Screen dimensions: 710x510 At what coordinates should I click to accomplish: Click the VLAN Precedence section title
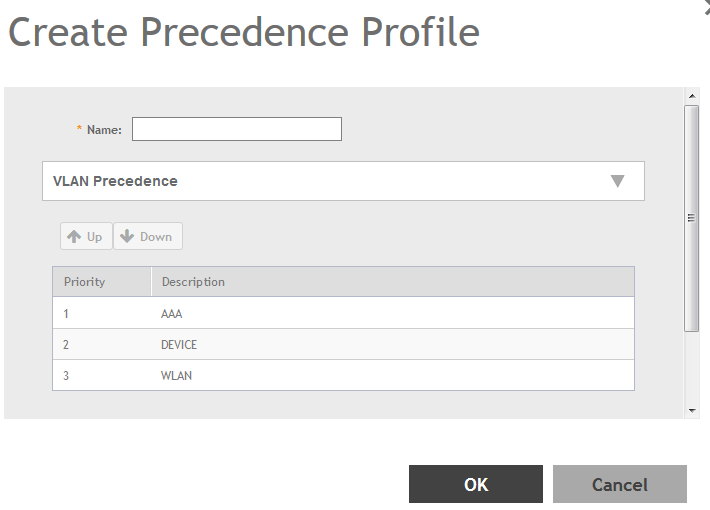[115, 181]
